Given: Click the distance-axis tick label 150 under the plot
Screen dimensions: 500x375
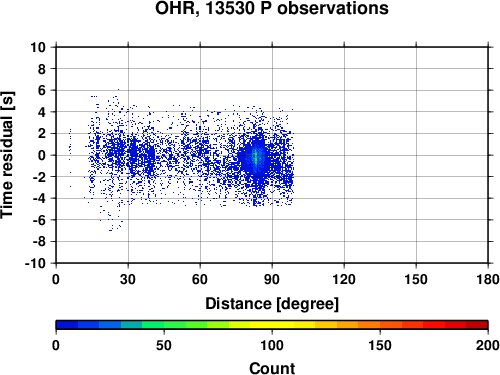Looking at the screenshot, I should click(416, 279).
